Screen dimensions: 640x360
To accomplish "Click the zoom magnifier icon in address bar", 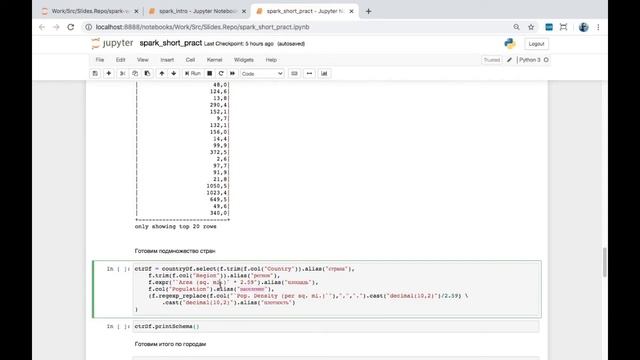I will (x=516, y=27).
